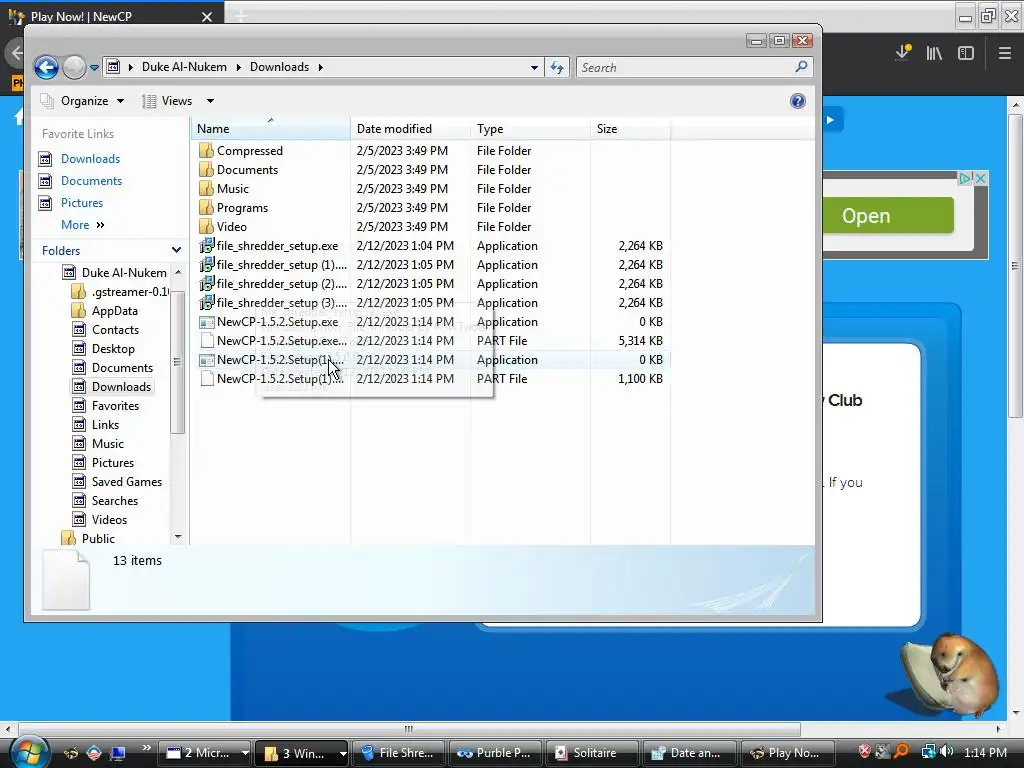Viewport: 1024px width, 768px height.
Task: Collapse the Folders pane chevron
Action: 176,250
